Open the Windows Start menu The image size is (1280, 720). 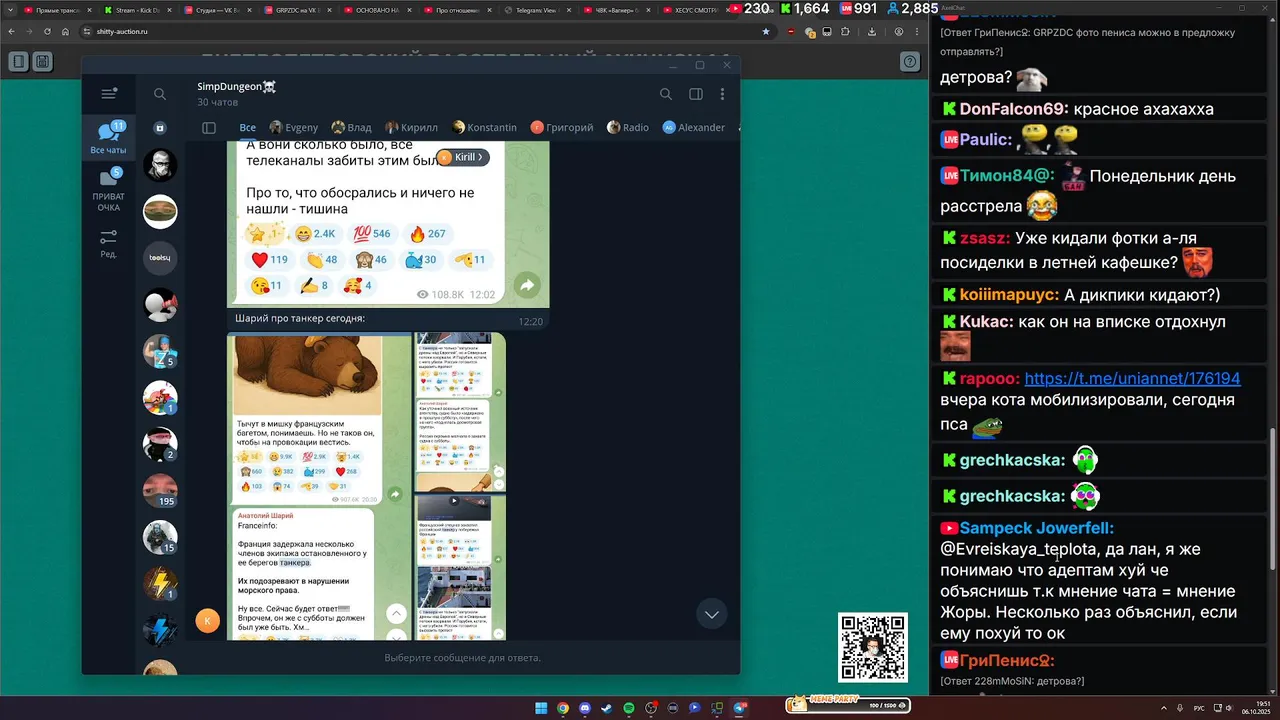(x=541, y=708)
